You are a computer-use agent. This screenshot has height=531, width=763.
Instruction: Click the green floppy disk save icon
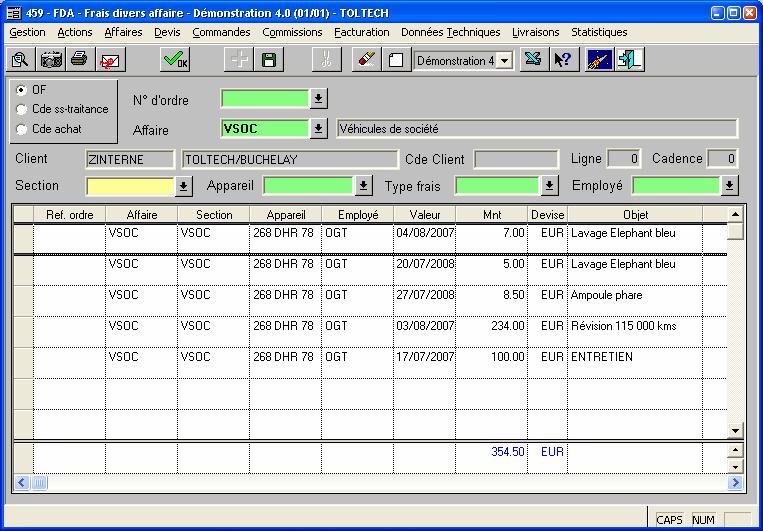pyautogui.click(x=269, y=60)
